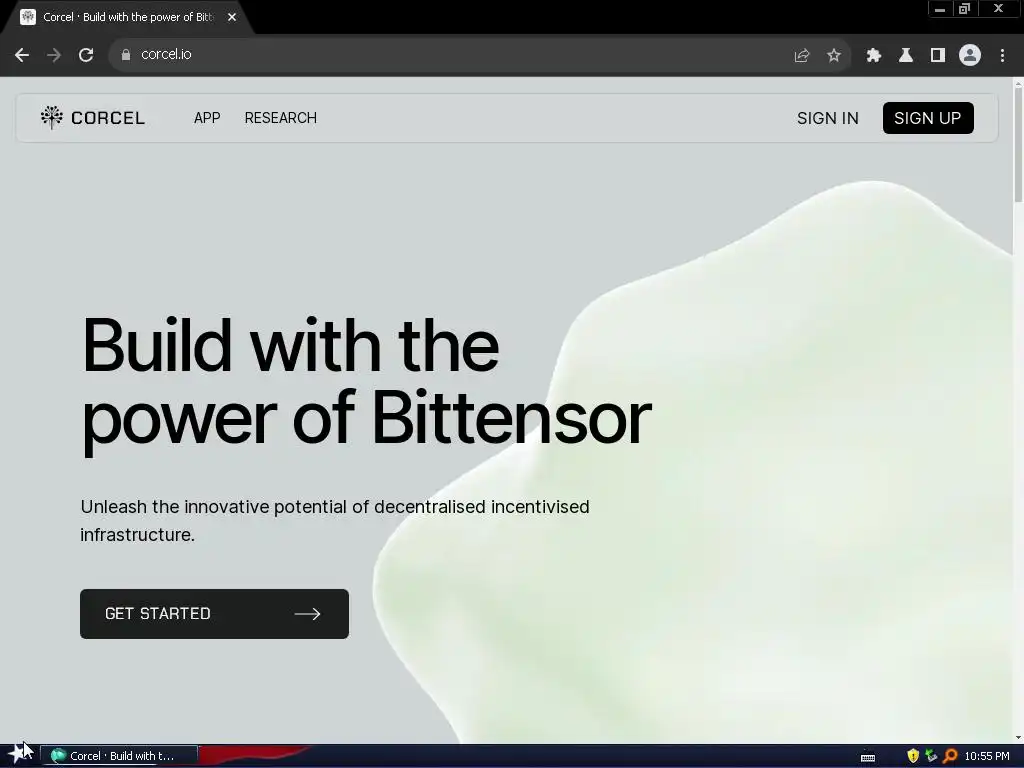Click the GET STARTED button

pos(214,614)
